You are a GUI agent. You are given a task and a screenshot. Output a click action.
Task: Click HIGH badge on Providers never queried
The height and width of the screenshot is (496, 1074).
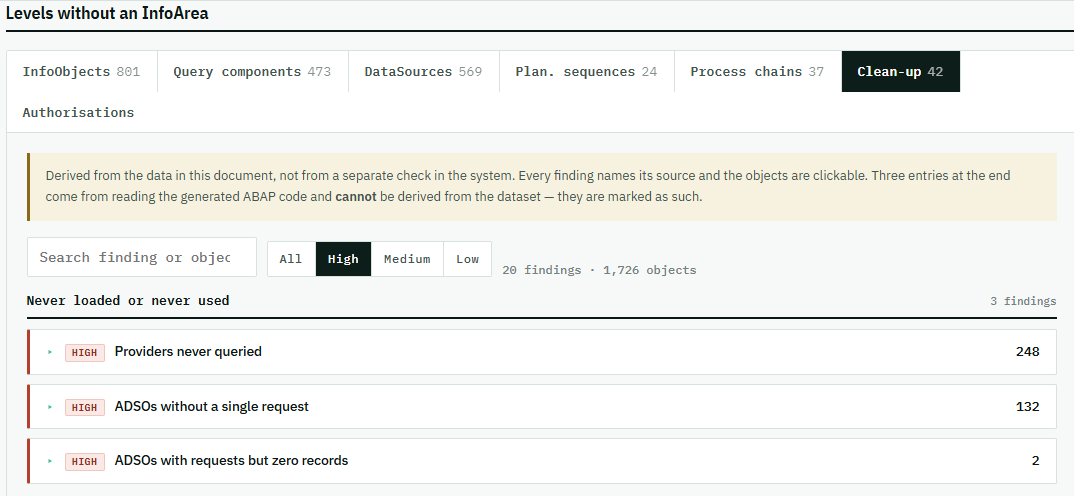pos(85,352)
